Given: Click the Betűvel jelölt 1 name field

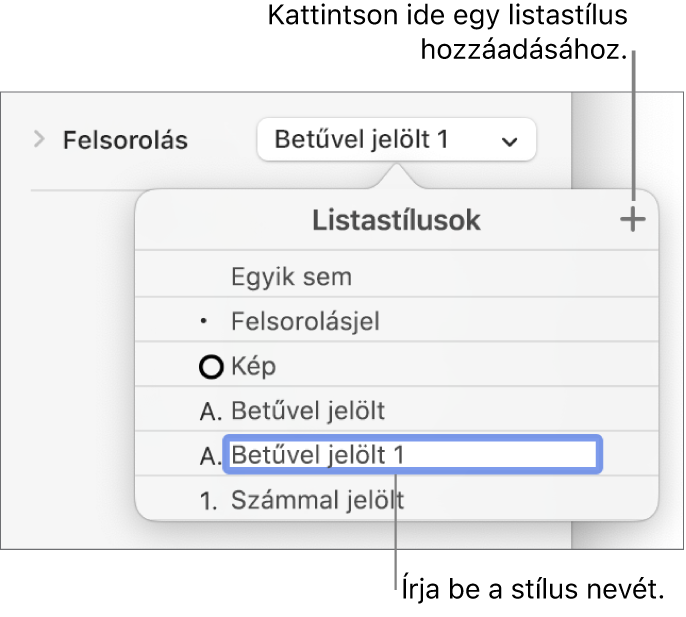Looking at the screenshot, I should coord(413,455).
